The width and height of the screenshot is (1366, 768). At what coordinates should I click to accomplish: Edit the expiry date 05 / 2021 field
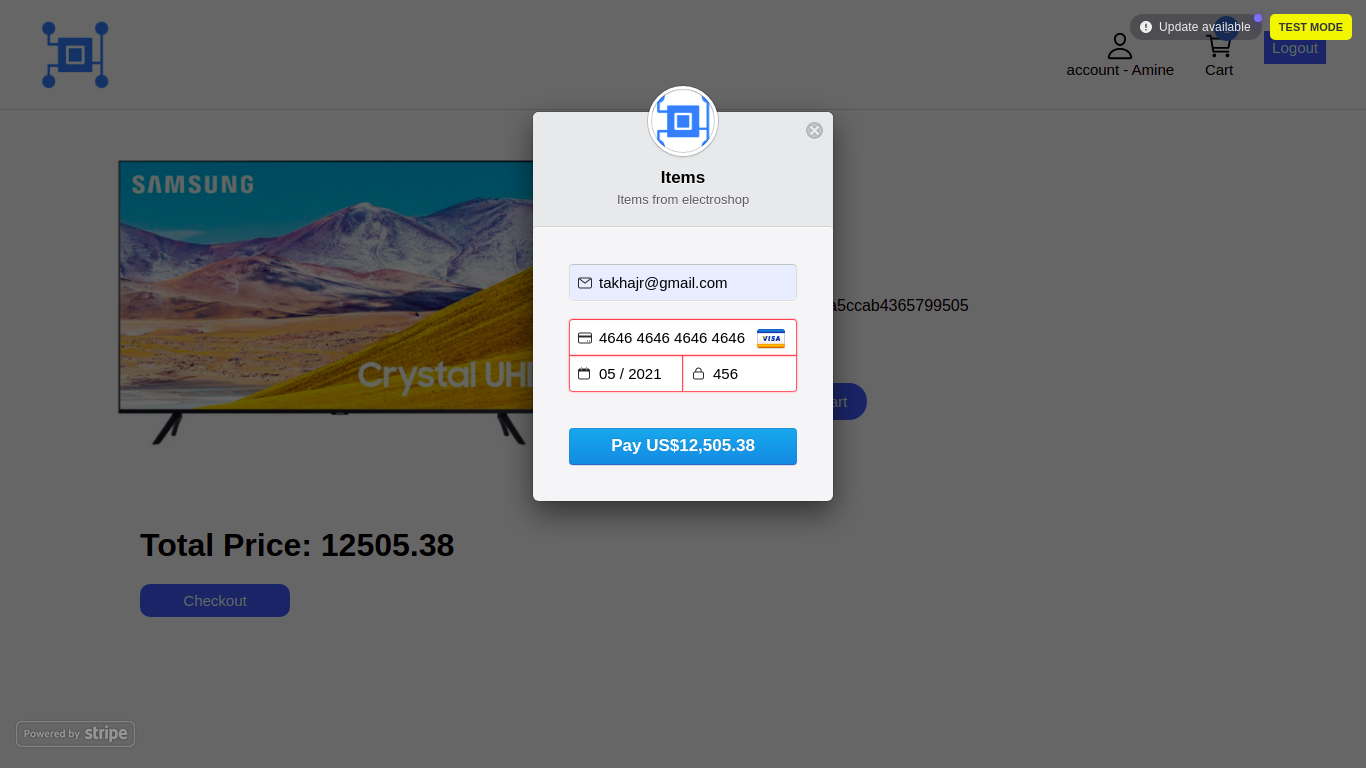[626, 374]
